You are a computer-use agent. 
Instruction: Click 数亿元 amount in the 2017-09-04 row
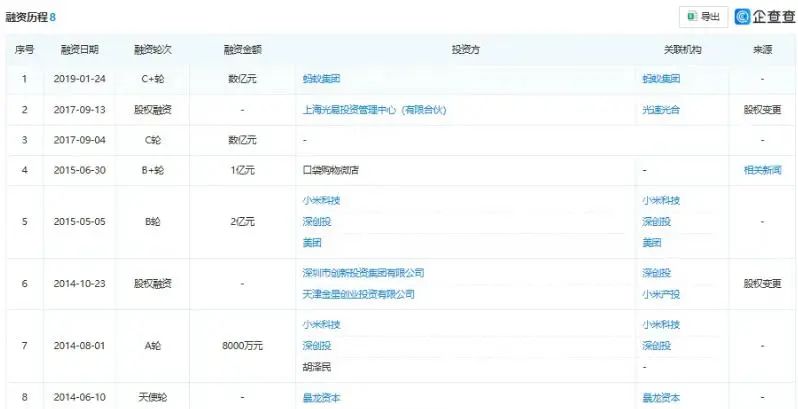[242, 140]
